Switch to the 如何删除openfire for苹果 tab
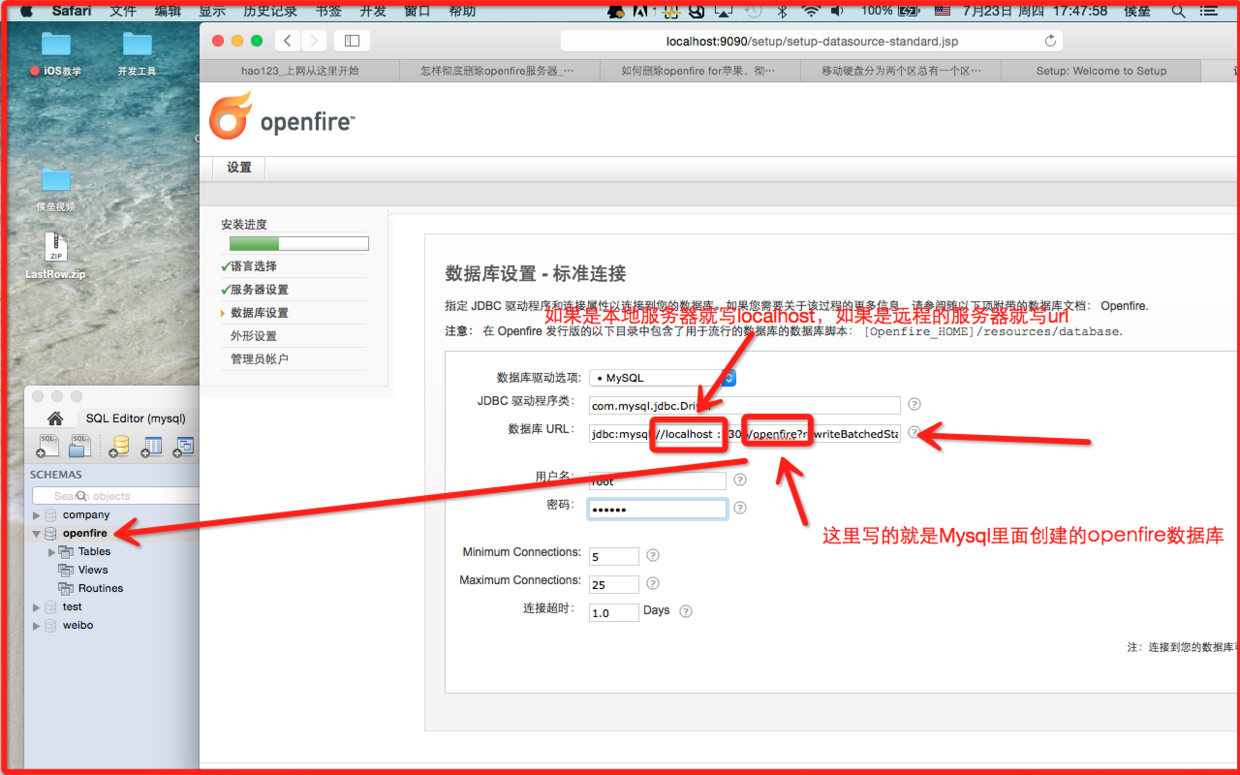This screenshot has width=1240, height=775. click(x=699, y=71)
